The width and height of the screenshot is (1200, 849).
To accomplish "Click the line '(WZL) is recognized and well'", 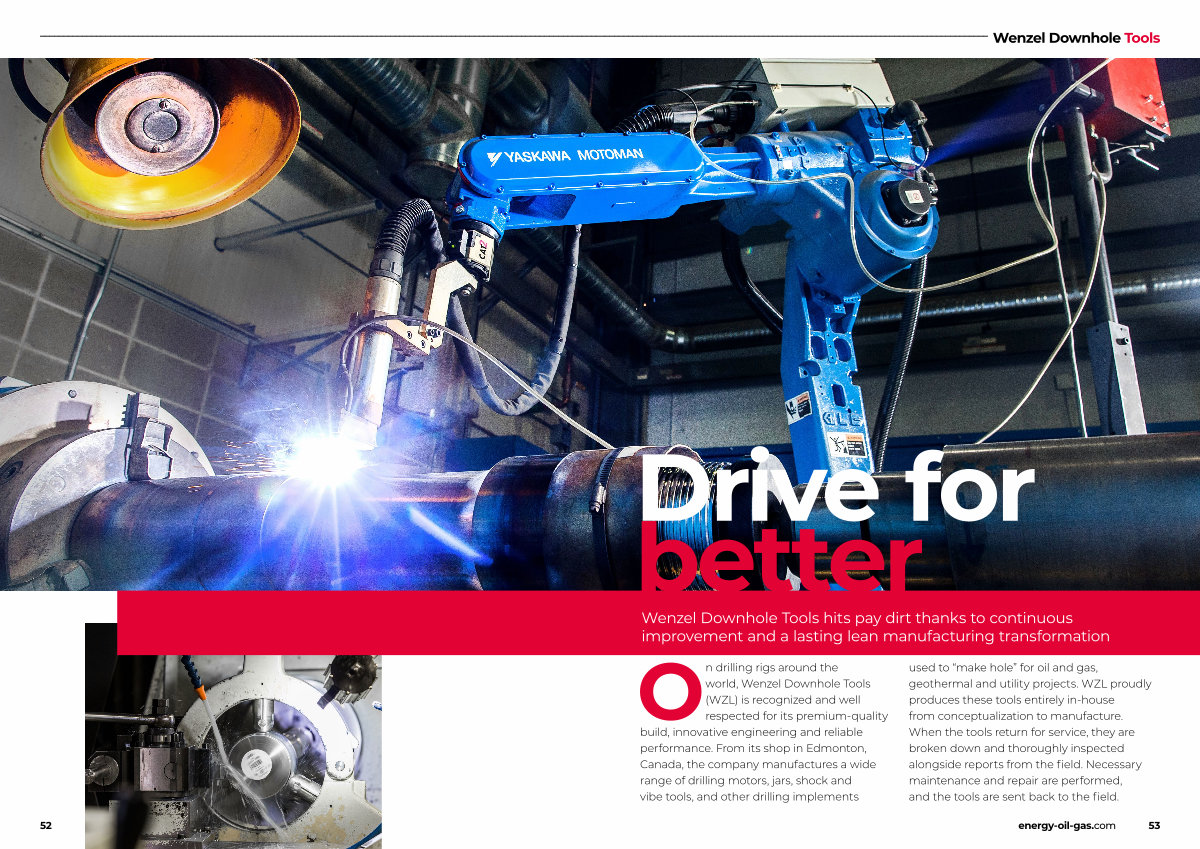I will tap(782, 700).
